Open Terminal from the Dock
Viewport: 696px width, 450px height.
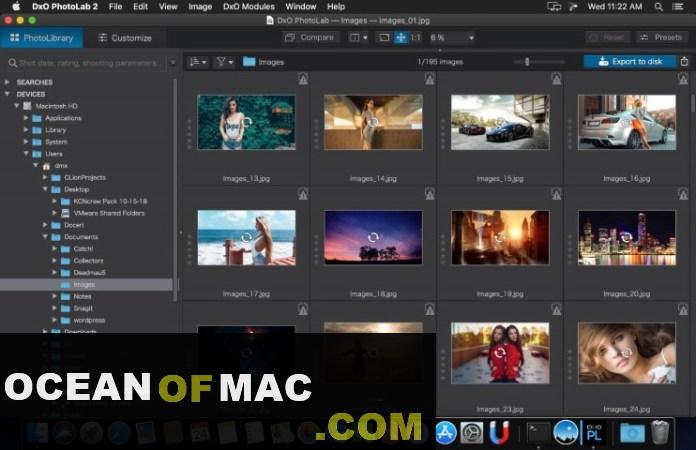[538, 432]
